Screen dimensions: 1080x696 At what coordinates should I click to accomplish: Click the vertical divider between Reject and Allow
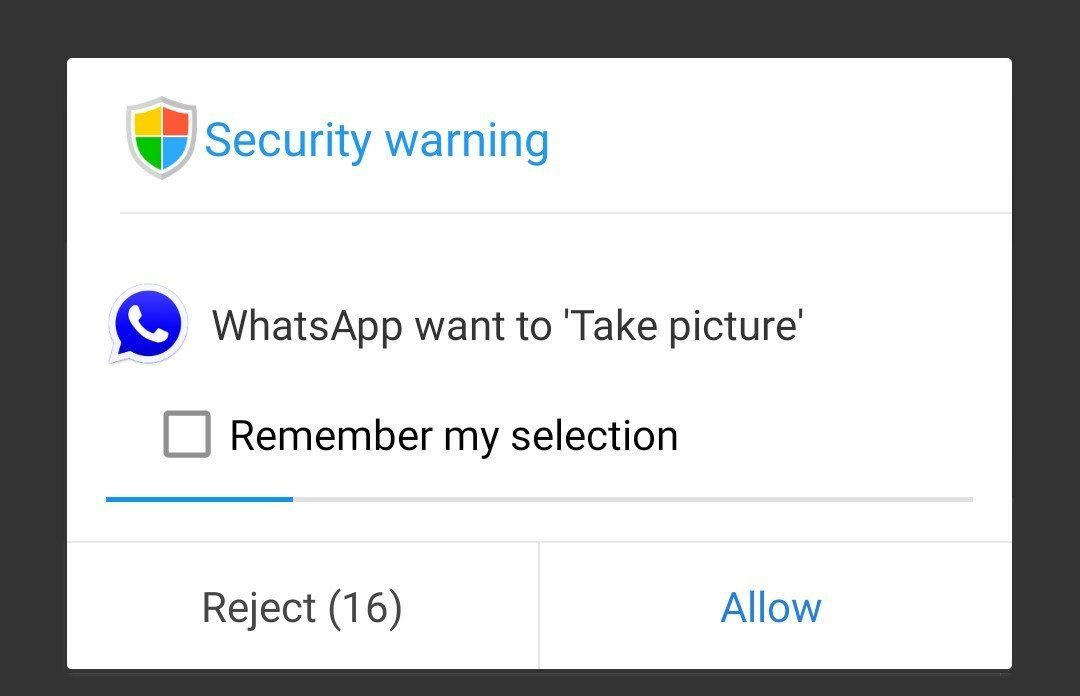[x=539, y=606]
